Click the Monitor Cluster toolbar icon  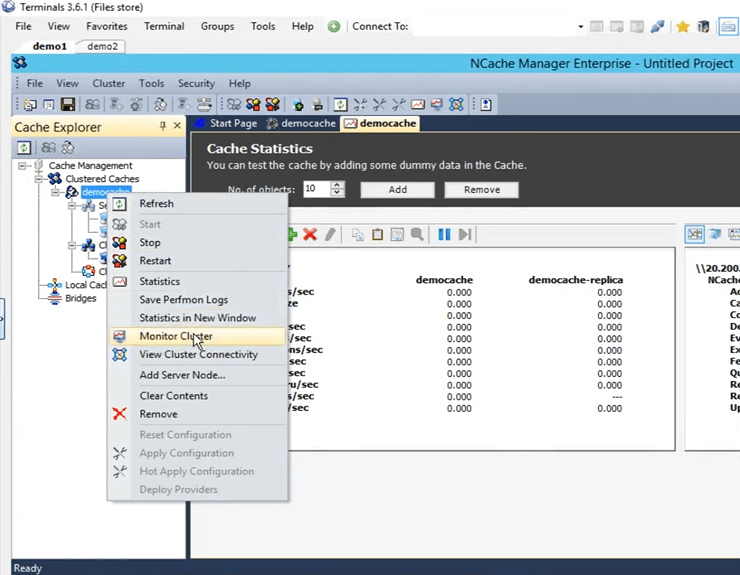pos(437,104)
